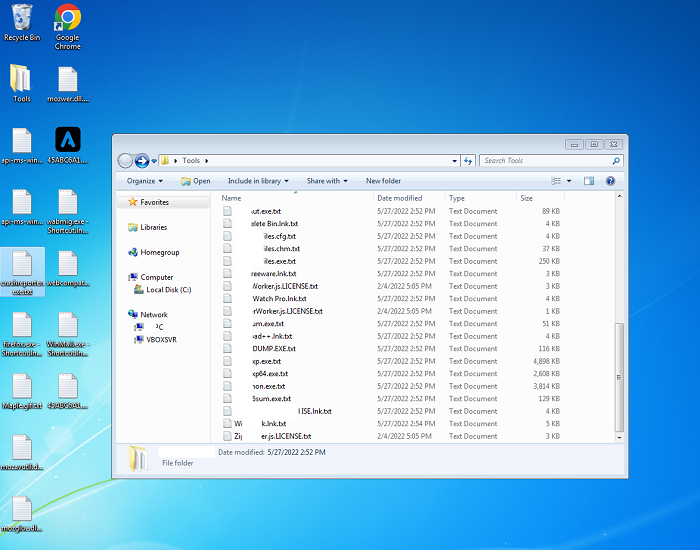Image resolution: width=700 pixels, height=550 pixels.
Task: Click the New folder button
Action: [x=383, y=181]
